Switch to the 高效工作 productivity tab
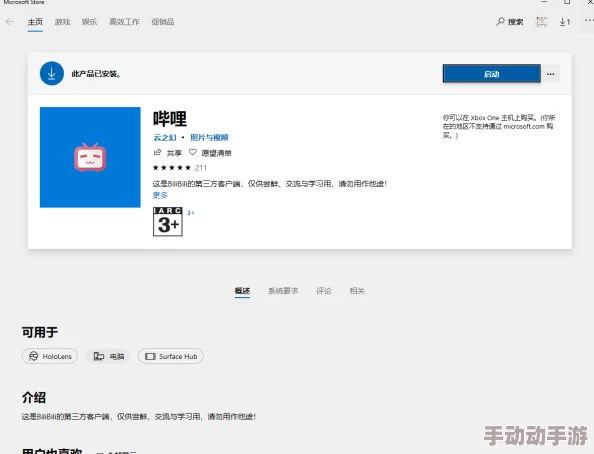Screen dimensions: 594x454 click(124, 22)
